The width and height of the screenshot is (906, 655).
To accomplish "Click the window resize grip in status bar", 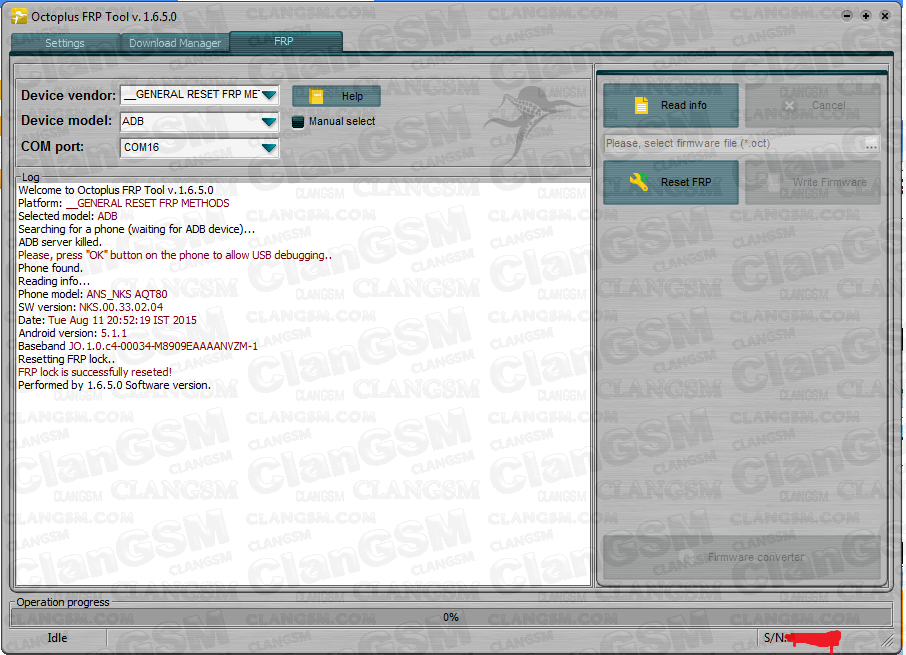I will (887, 639).
